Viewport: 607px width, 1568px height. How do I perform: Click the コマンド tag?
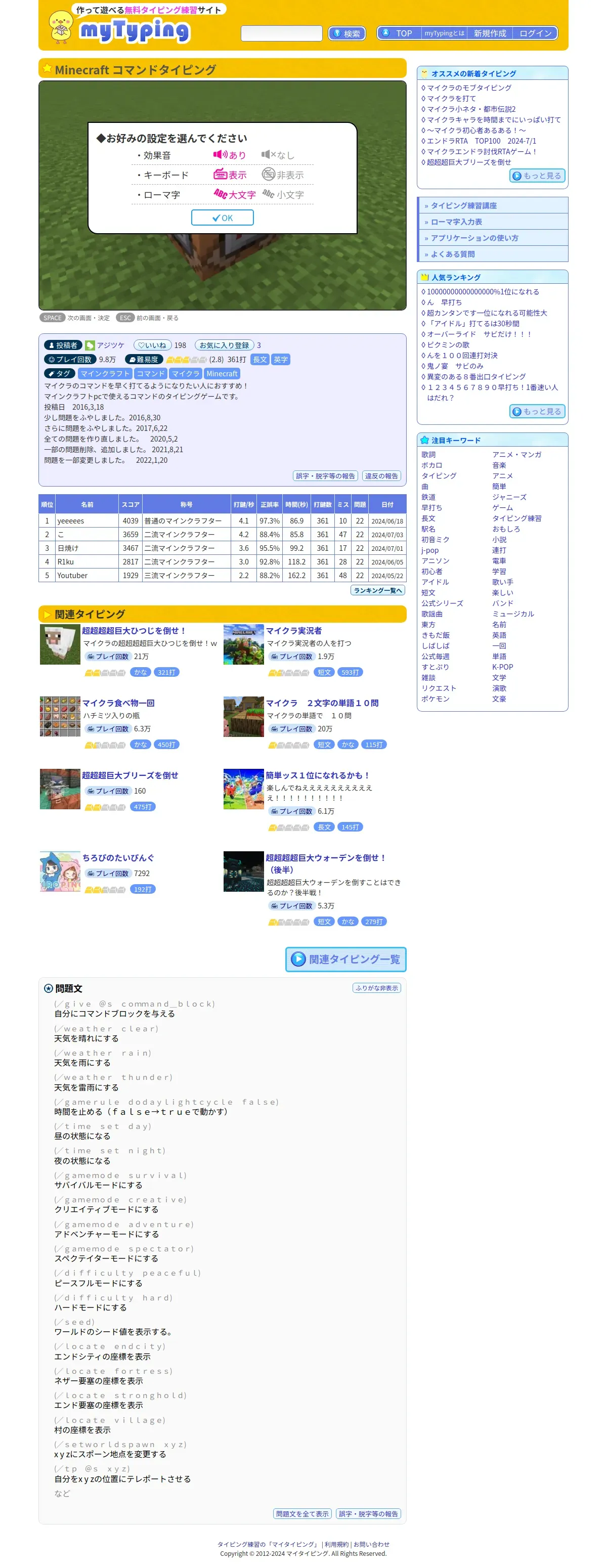[x=150, y=373]
